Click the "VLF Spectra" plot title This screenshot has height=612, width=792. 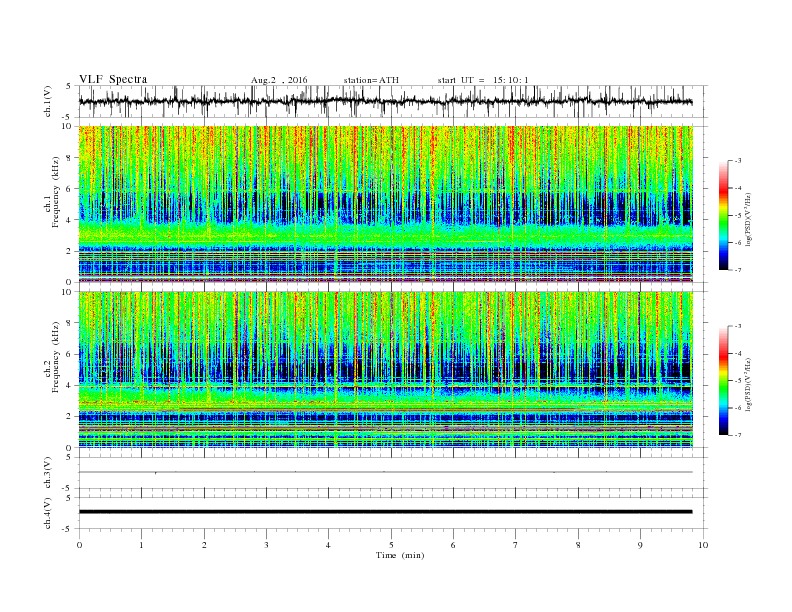[x=113, y=79]
